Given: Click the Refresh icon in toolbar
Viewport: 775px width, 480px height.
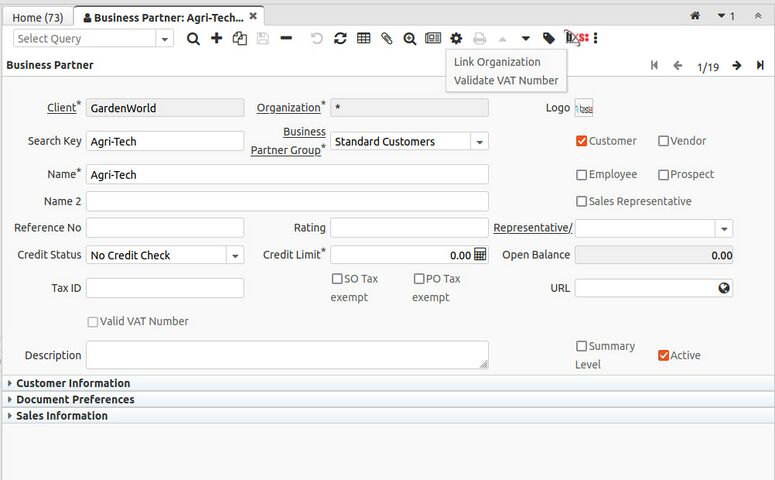Looking at the screenshot, I should pyautogui.click(x=340, y=38).
